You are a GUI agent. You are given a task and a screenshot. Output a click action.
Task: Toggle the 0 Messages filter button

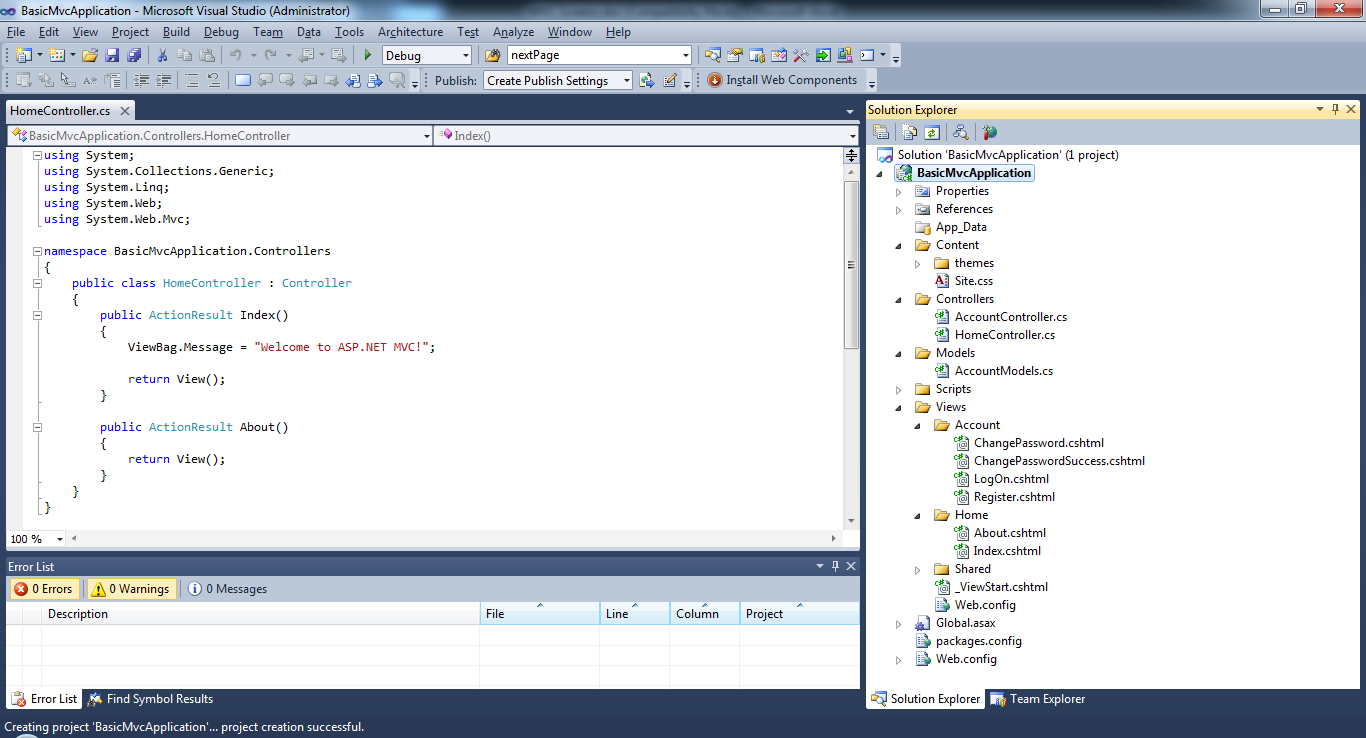pos(227,589)
